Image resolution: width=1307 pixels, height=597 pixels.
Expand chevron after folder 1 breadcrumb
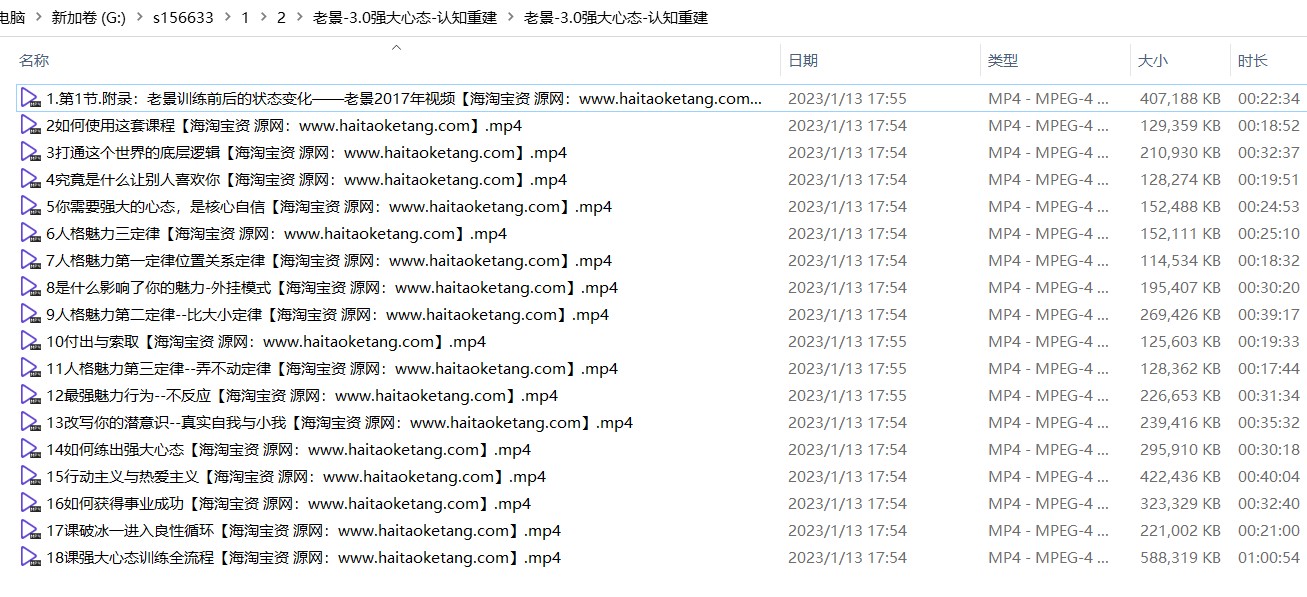click(x=263, y=17)
